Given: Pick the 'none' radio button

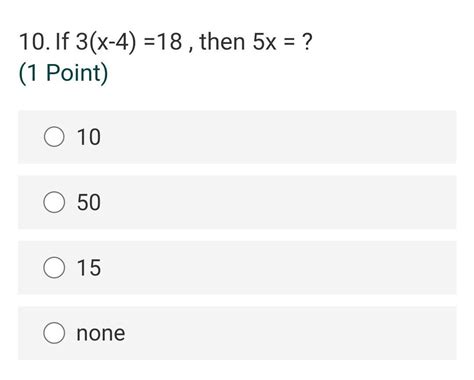Looking at the screenshot, I should [54, 333].
